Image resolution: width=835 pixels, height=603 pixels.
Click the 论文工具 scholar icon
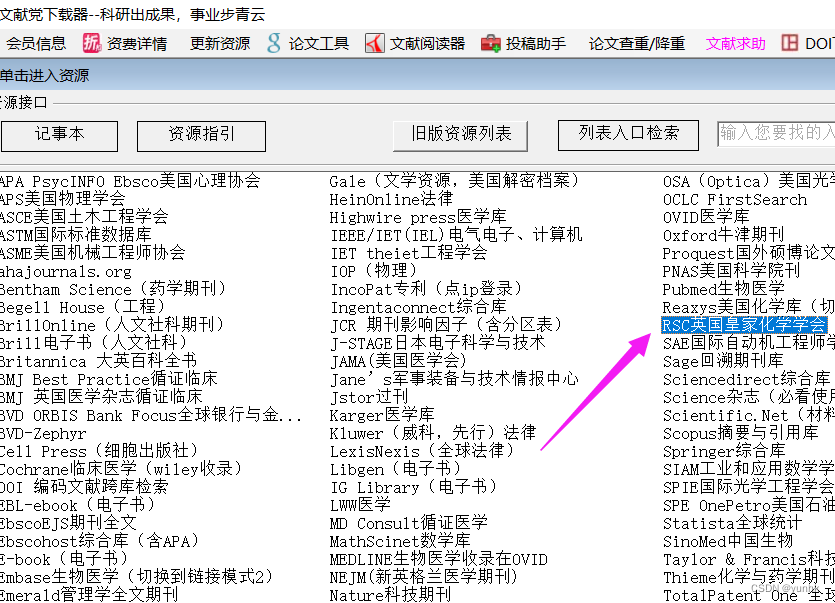point(274,43)
